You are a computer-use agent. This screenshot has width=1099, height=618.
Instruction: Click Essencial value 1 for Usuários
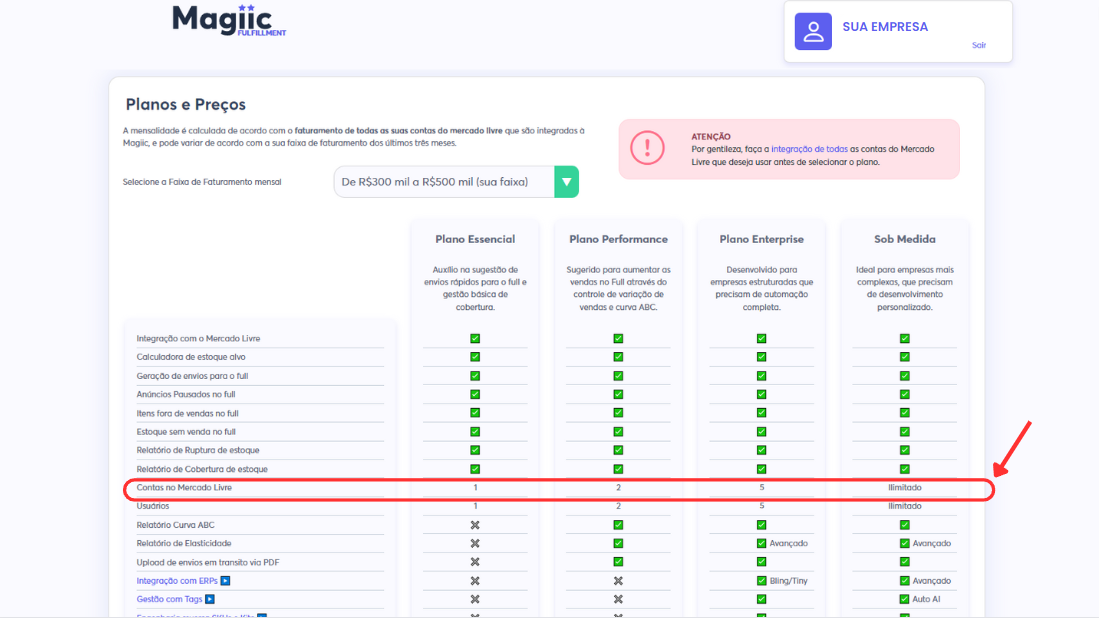pos(475,506)
